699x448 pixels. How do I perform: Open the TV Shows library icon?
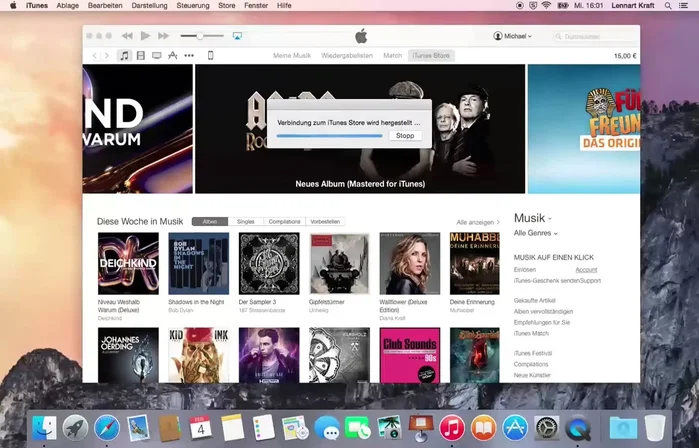(156, 55)
